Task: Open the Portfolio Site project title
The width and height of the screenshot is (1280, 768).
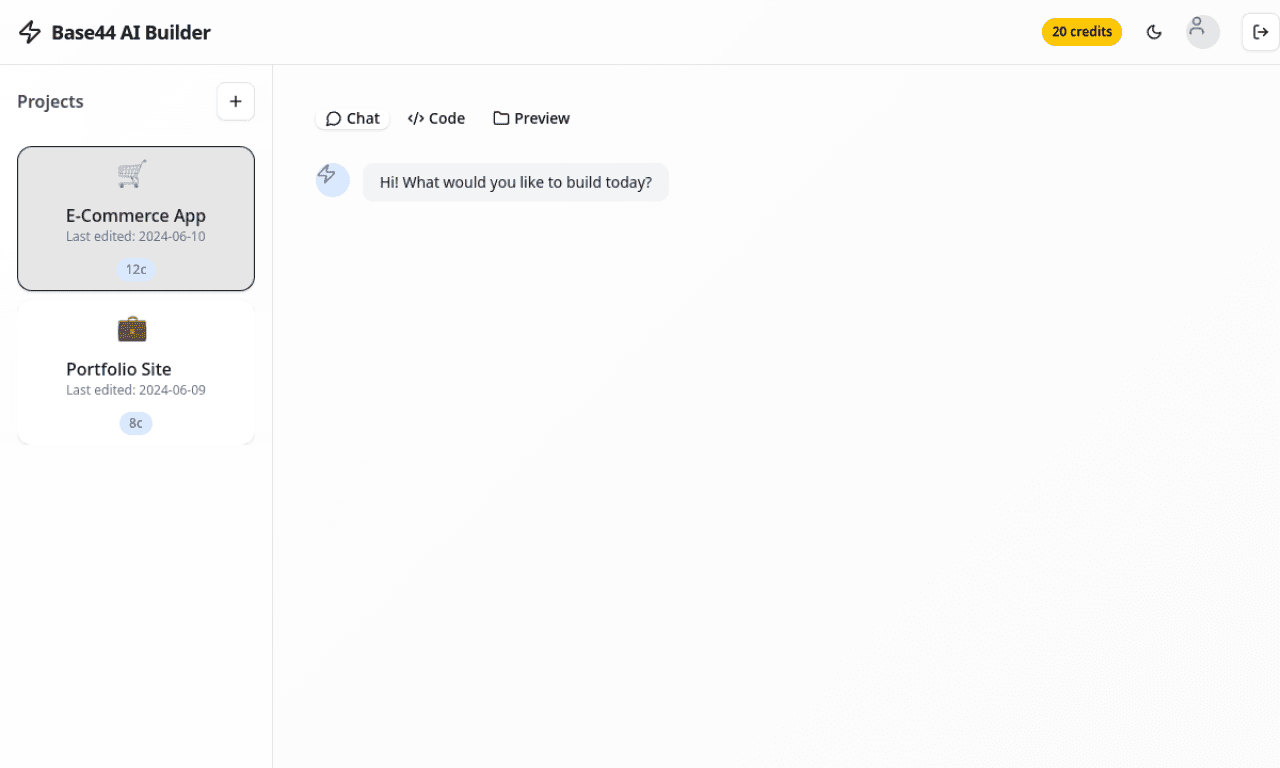Action: [119, 369]
